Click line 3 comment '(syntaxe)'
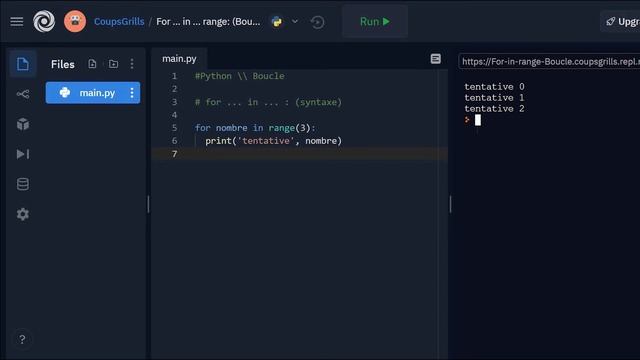The height and width of the screenshot is (360, 640). (318, 102)
